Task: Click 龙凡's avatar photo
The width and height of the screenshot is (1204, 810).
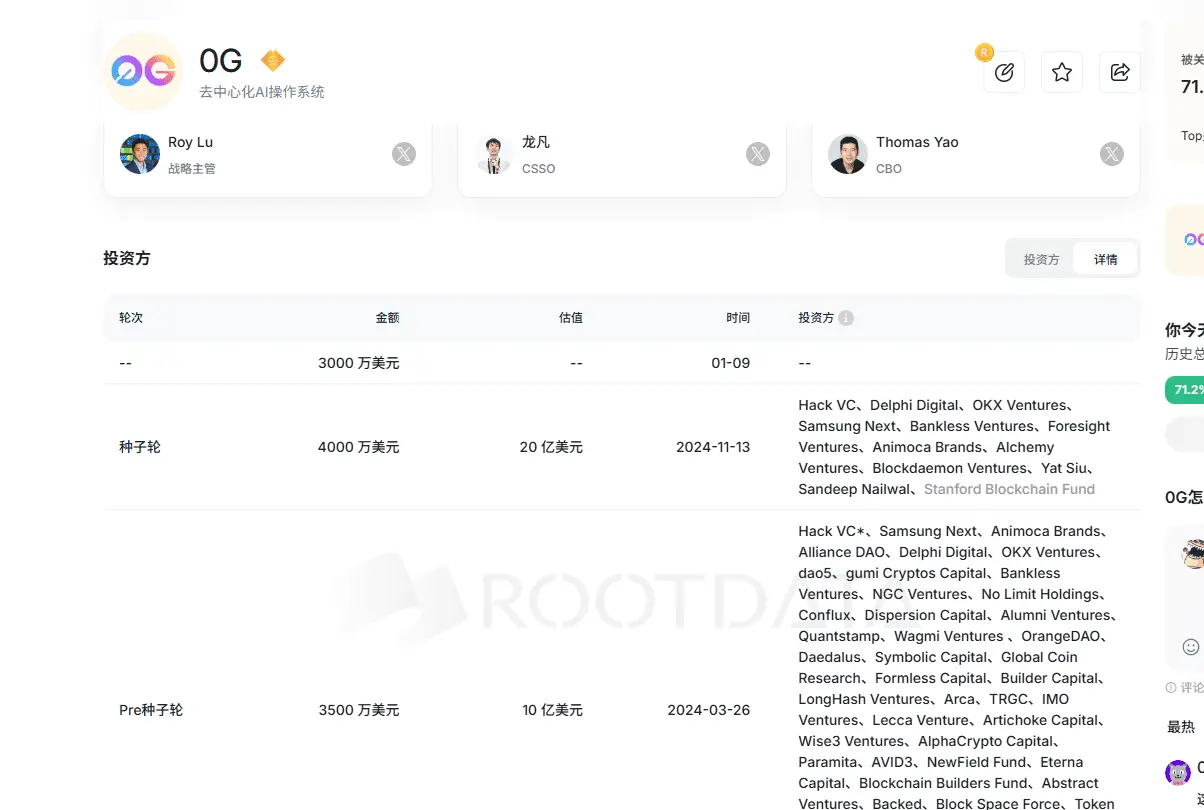Action: click(x=494, y=154)
